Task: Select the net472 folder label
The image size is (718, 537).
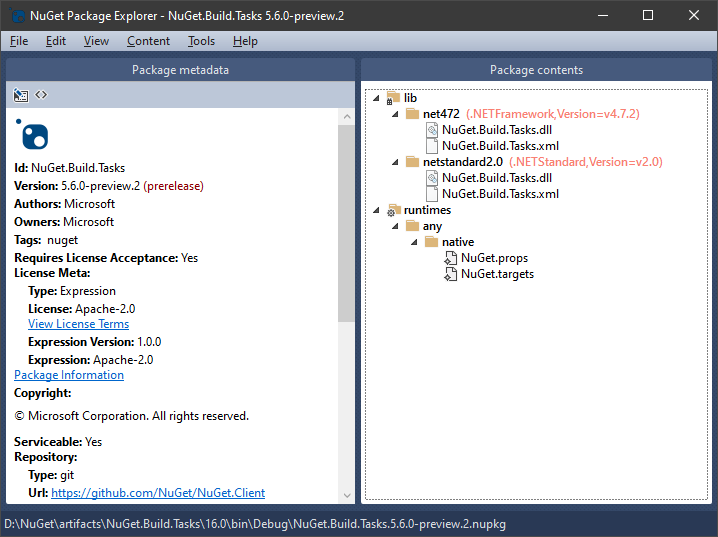Action: 441,114
